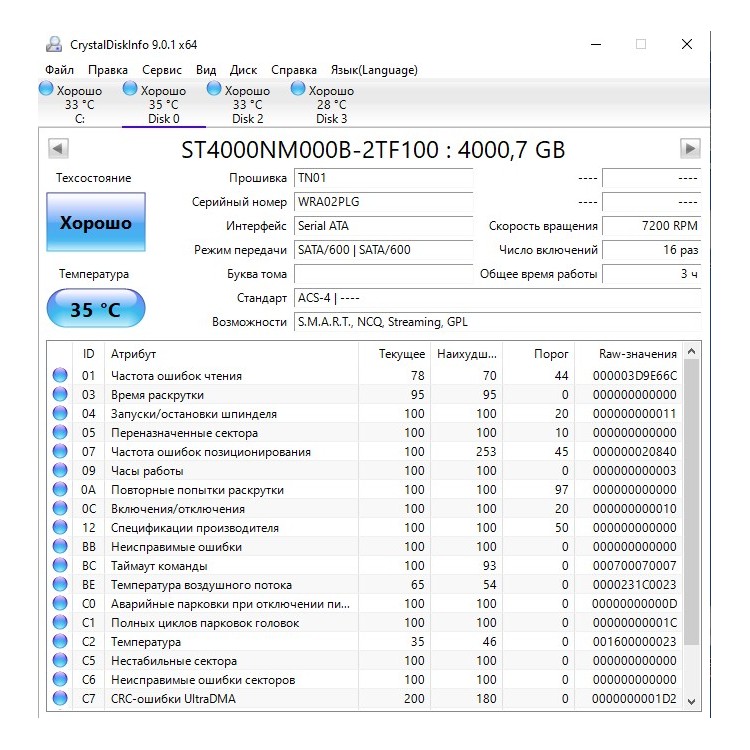Click status icon for attribute 04 spindle starts
Screen dimensions: 750x750
[x=60, y=414]
